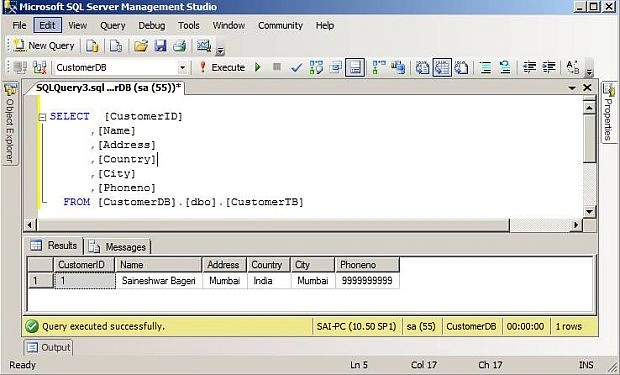The image size is (620, 375).
Task: Open a Database Engine Query
Action: coord(92,46)
